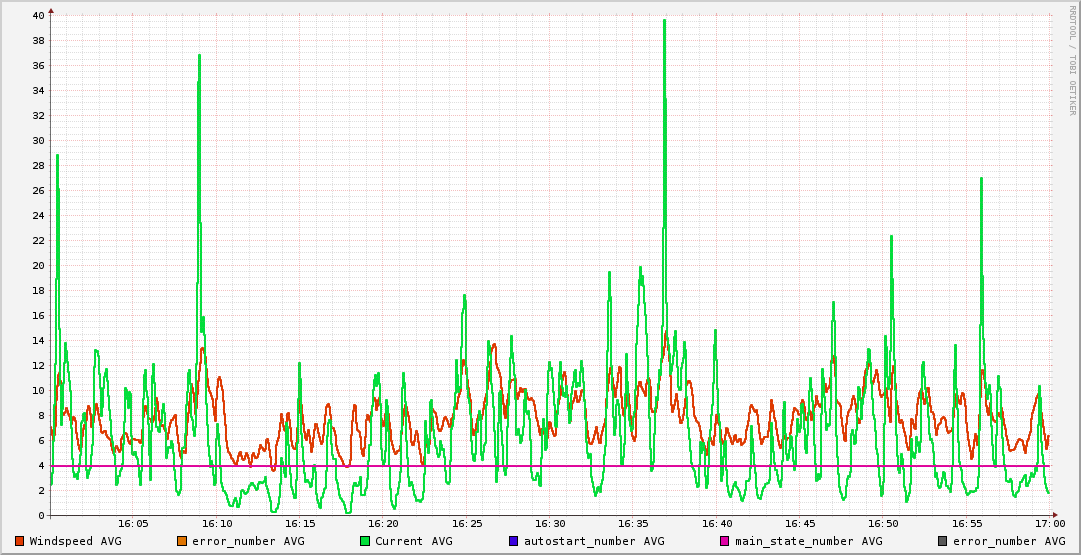Click the tallest green spike's peak near 16:37
1081x555 pixels.
coord(664,20)
